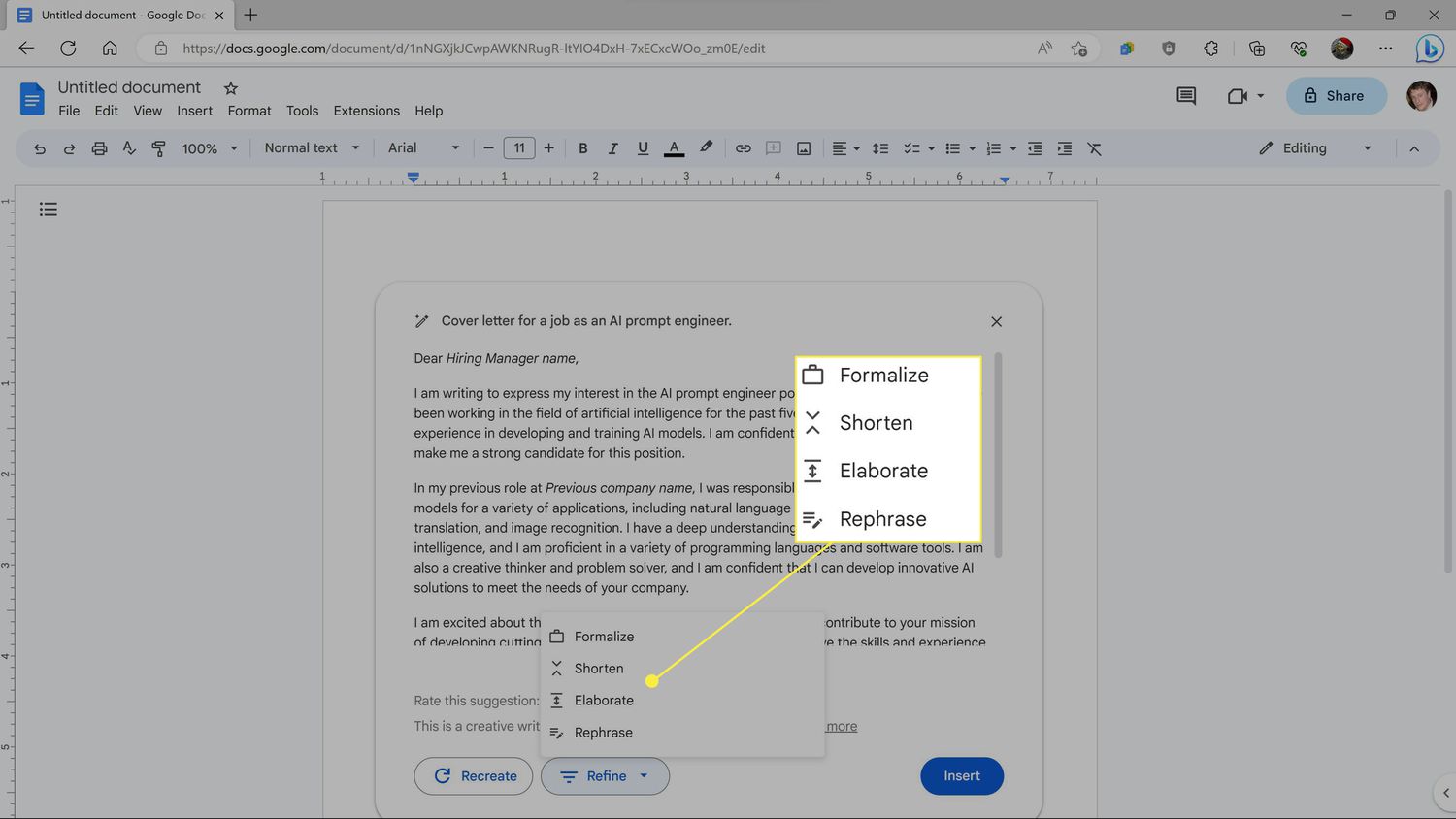Toggle Italic formatting
The image size is (1456, 819).
point(612,148)
